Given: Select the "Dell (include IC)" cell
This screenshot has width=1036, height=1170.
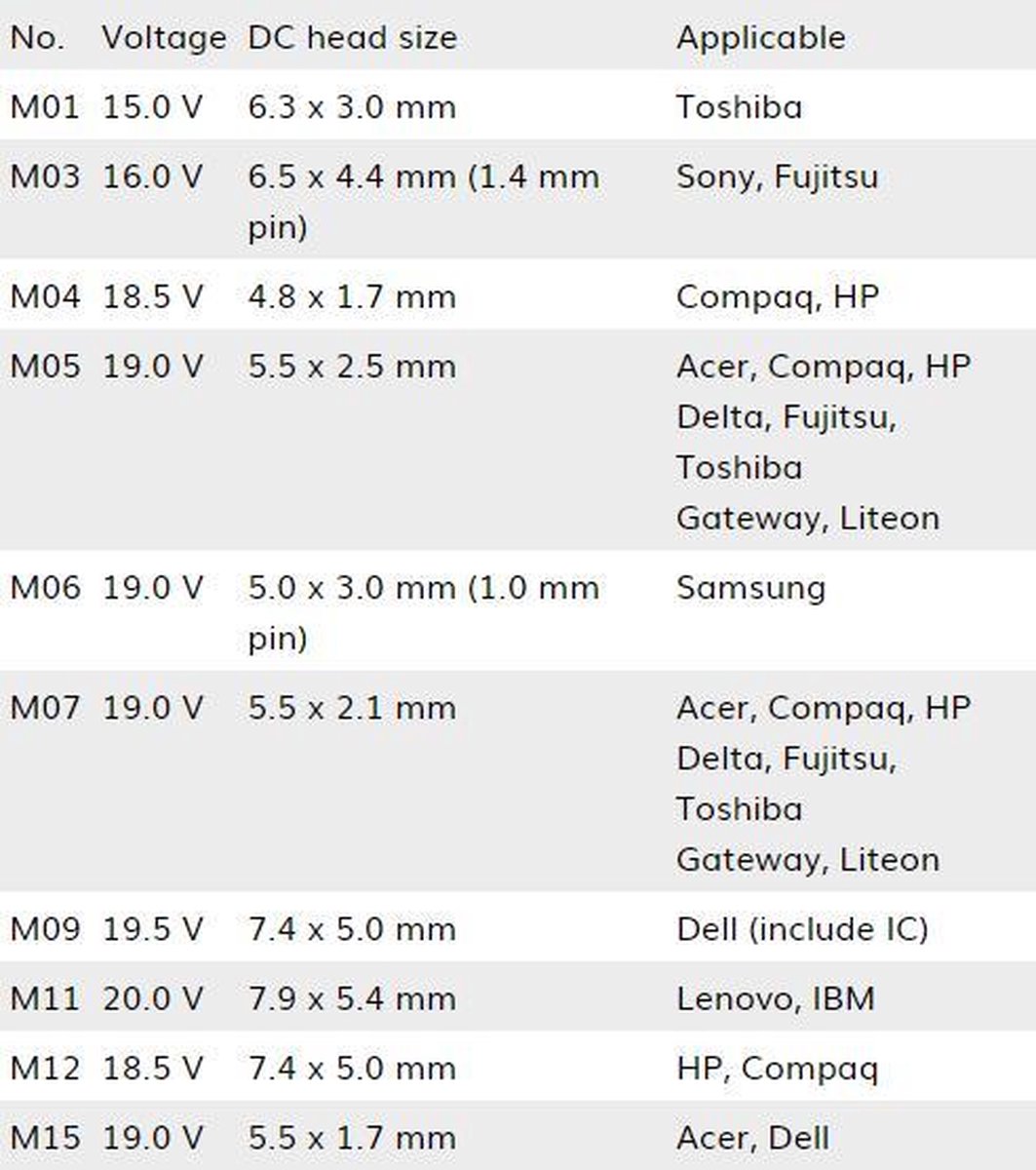Looking at the screenshot, I should click(802, 929).
